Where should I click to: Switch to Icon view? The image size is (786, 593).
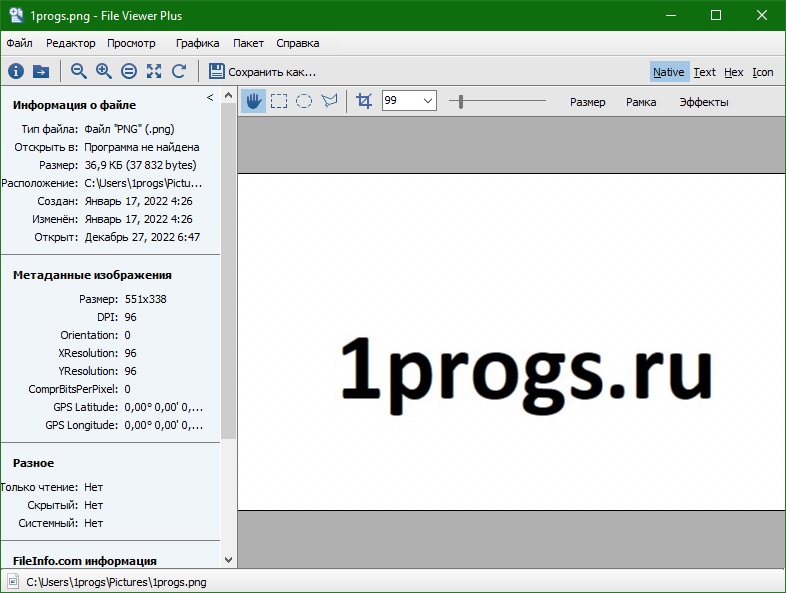tap(762, 72)
